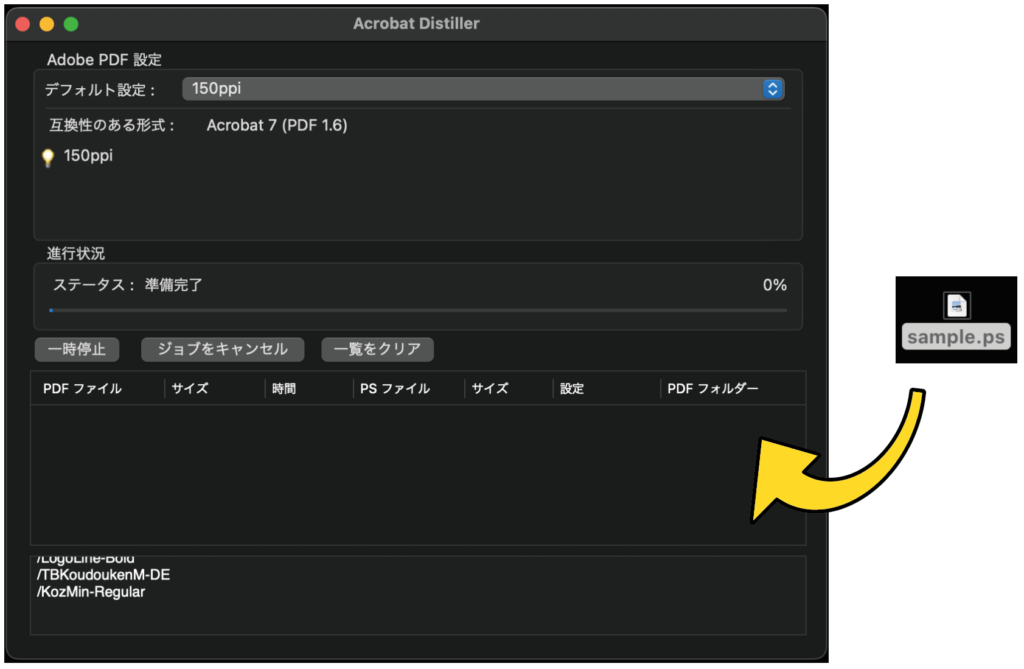Select the sample.ps file icon

(x=957, y=305)
